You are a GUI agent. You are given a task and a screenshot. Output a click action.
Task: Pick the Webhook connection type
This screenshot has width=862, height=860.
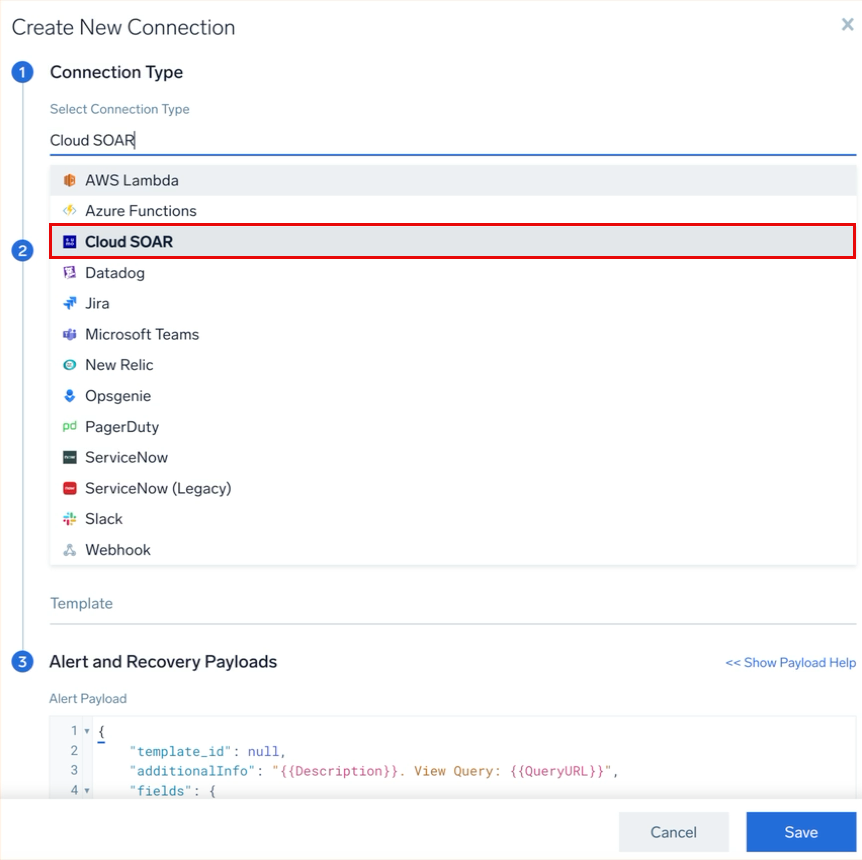click(118, 550)
